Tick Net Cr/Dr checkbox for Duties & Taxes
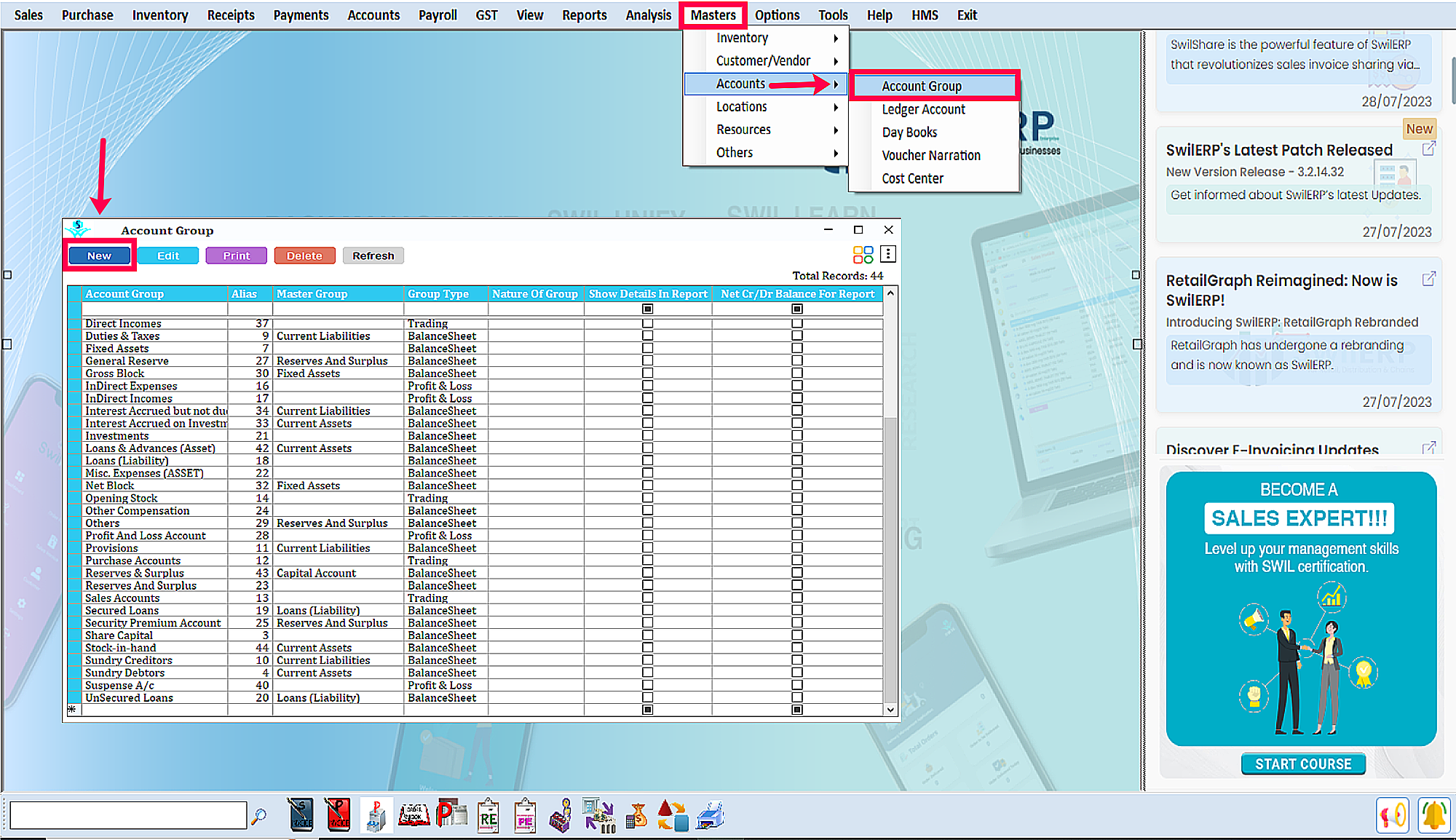This screenshot has height=840, width=1456. click(x=797, y=336)
